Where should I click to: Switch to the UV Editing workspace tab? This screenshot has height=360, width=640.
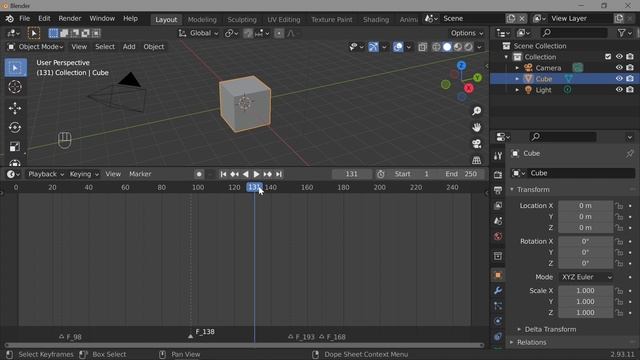[284, 20]
